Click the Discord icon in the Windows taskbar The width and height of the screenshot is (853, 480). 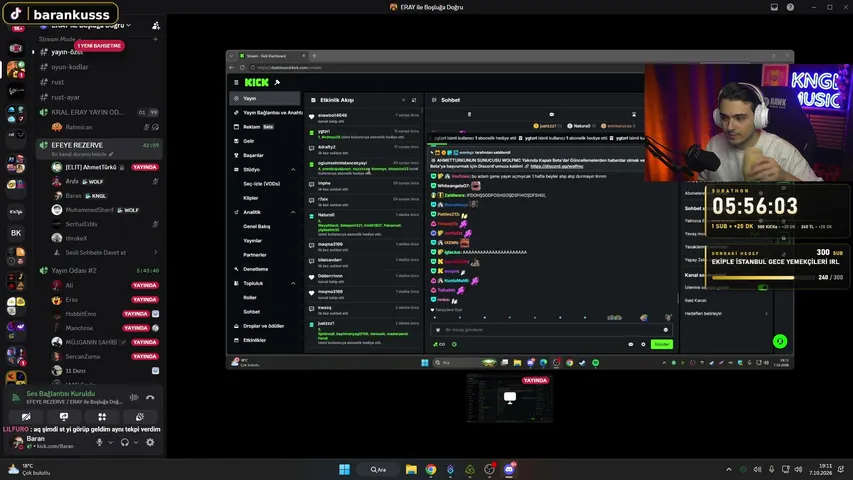click(x=509, y=469)
